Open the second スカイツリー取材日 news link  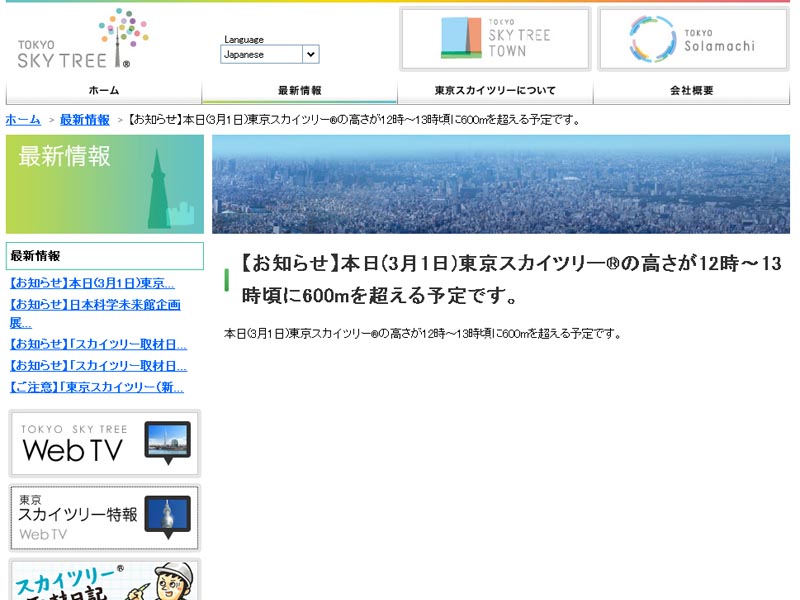[x=98, y=366]
